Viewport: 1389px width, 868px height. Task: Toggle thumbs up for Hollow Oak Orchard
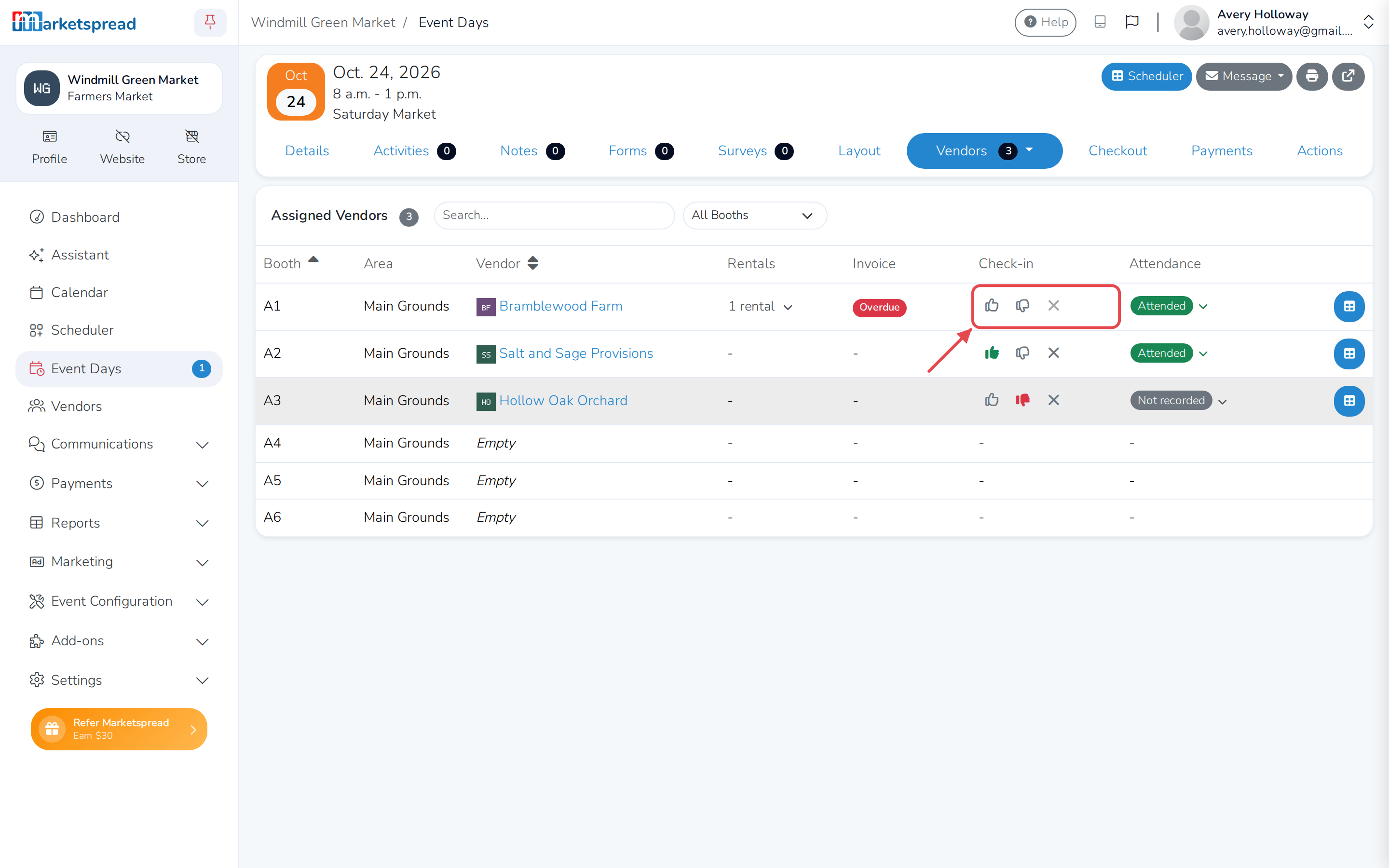pyautogui.click(x=991, y=400)
